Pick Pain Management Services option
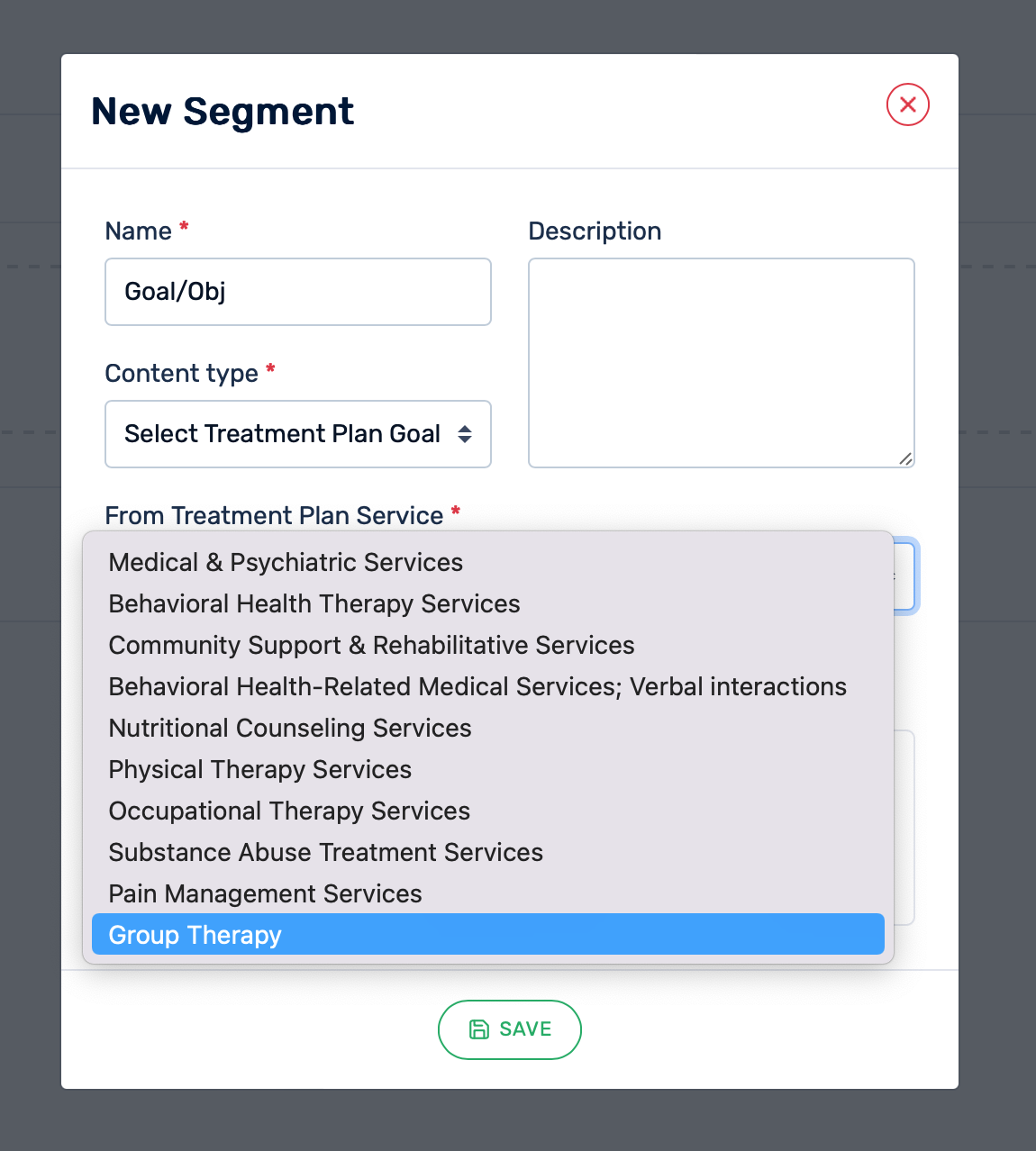The width and height of the screenshot is (1036, 1151). click(x=266, y=894)
